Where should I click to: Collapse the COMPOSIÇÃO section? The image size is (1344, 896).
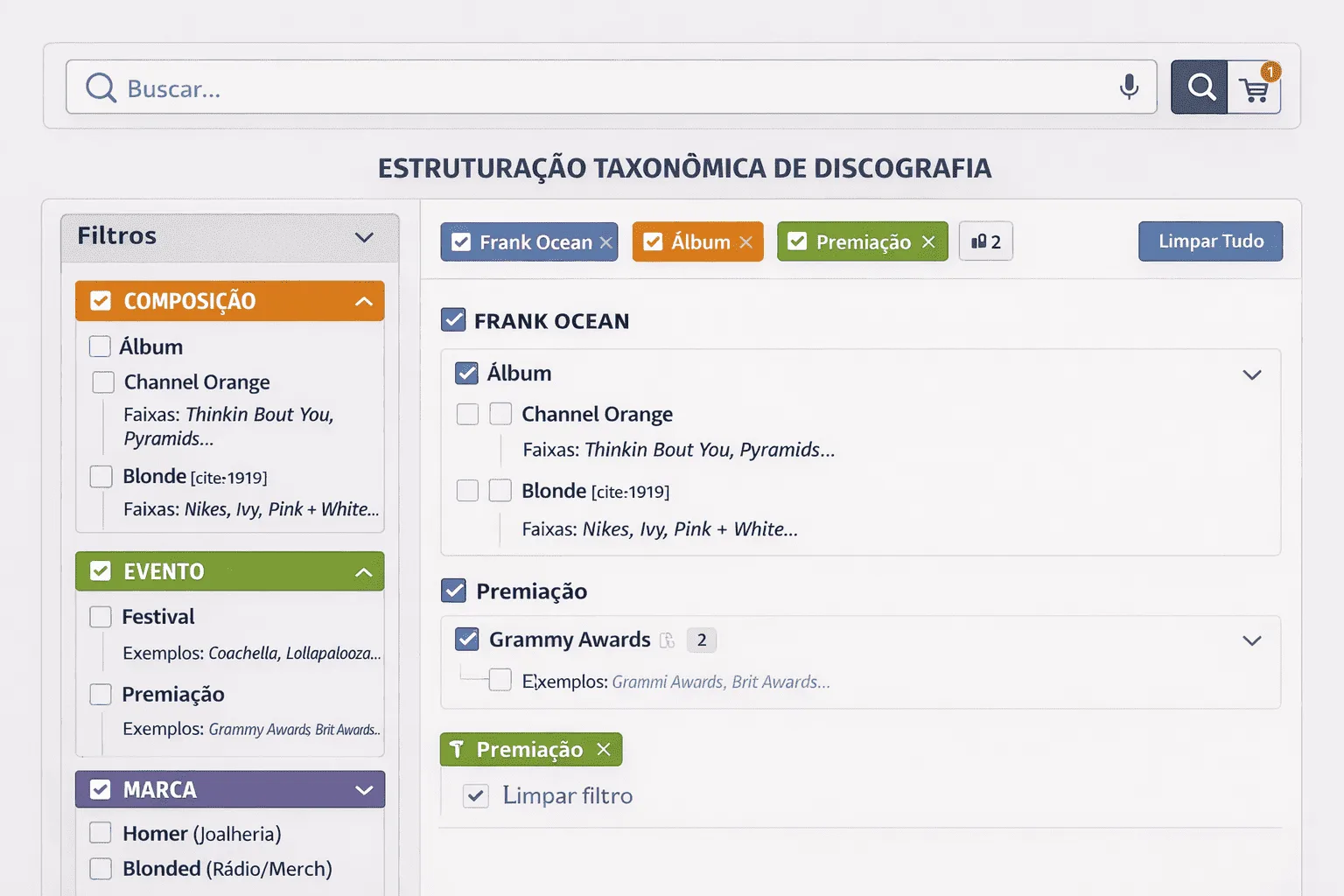(364, 302)
